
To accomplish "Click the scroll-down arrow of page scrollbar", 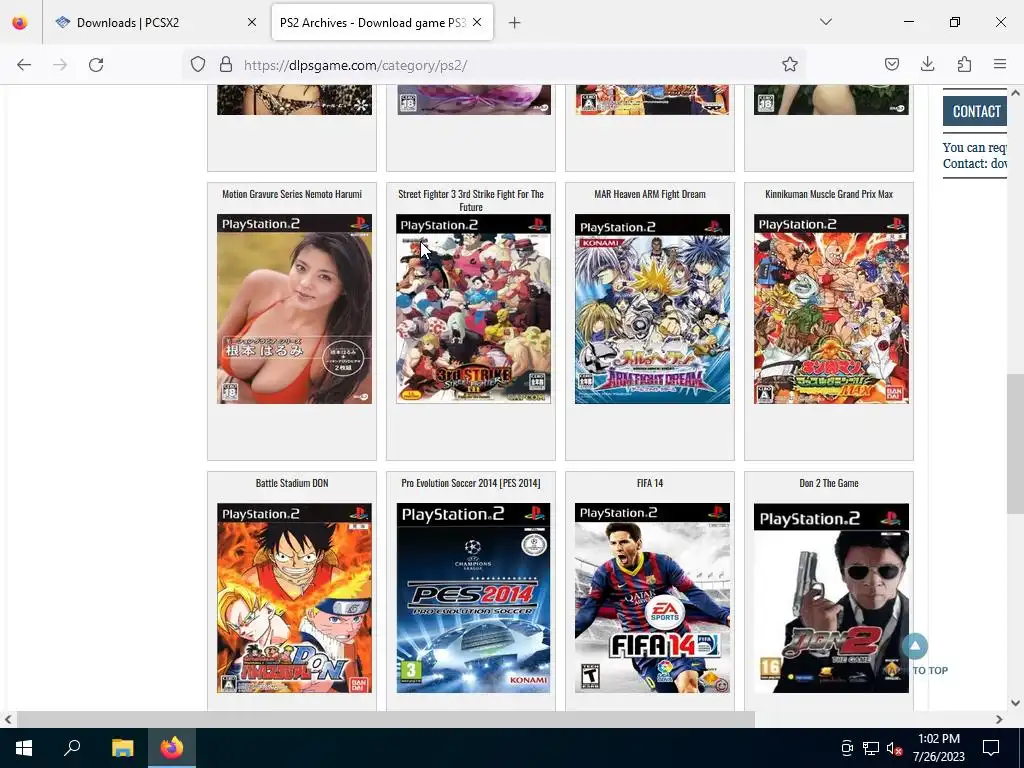I will [1015, 703].
